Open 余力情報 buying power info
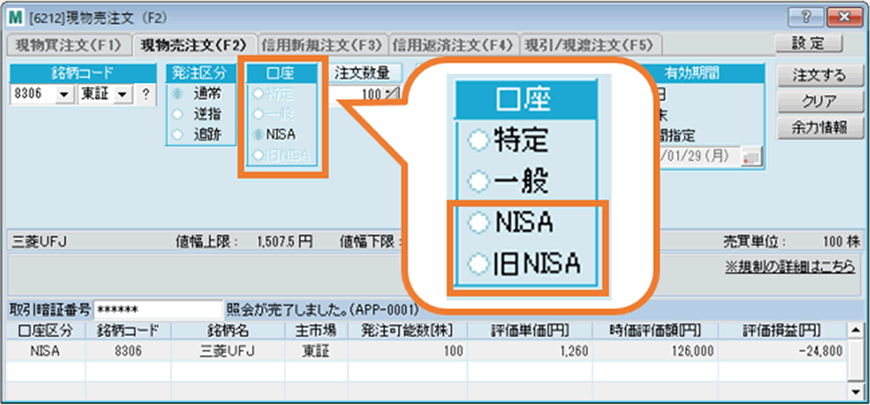The image size is (870, 405). point(819,127)
